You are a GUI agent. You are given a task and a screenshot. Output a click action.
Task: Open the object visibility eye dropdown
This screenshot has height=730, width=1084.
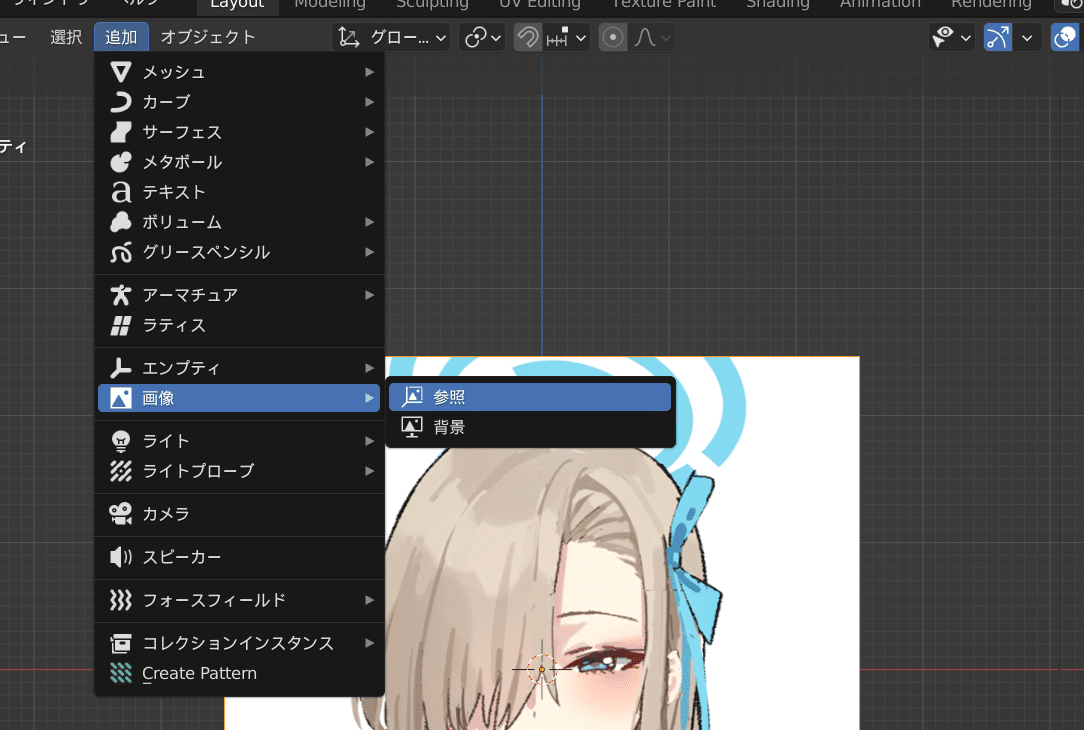click(x=952, y=37)
